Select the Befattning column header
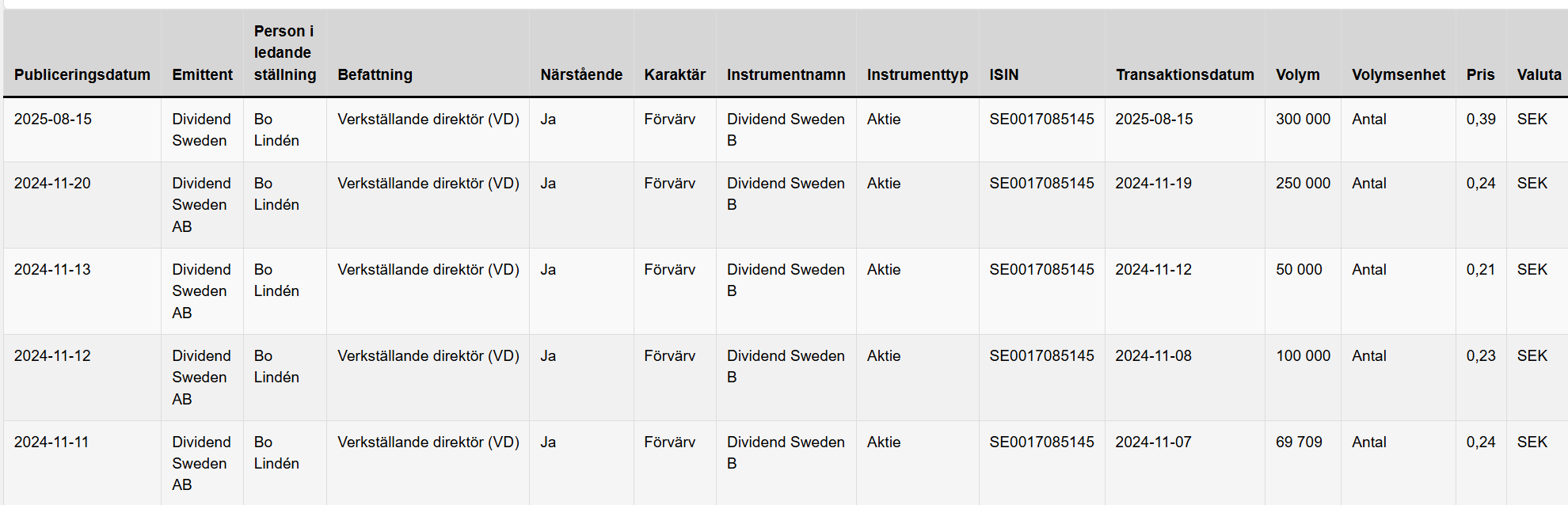1568x505 pixels. [375, 74]
